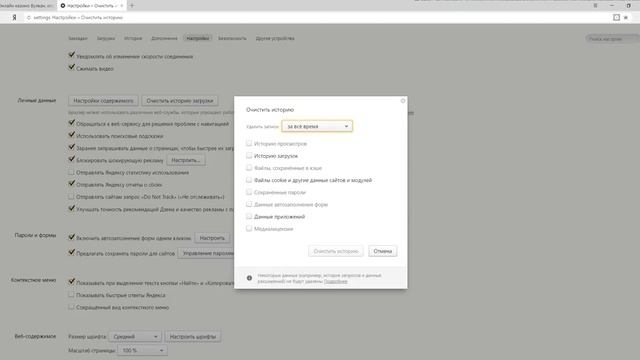Select the Настройки browser tab
Image resolution: width=640 pixels, height=360 pixels.
click(x=91, y=6)
